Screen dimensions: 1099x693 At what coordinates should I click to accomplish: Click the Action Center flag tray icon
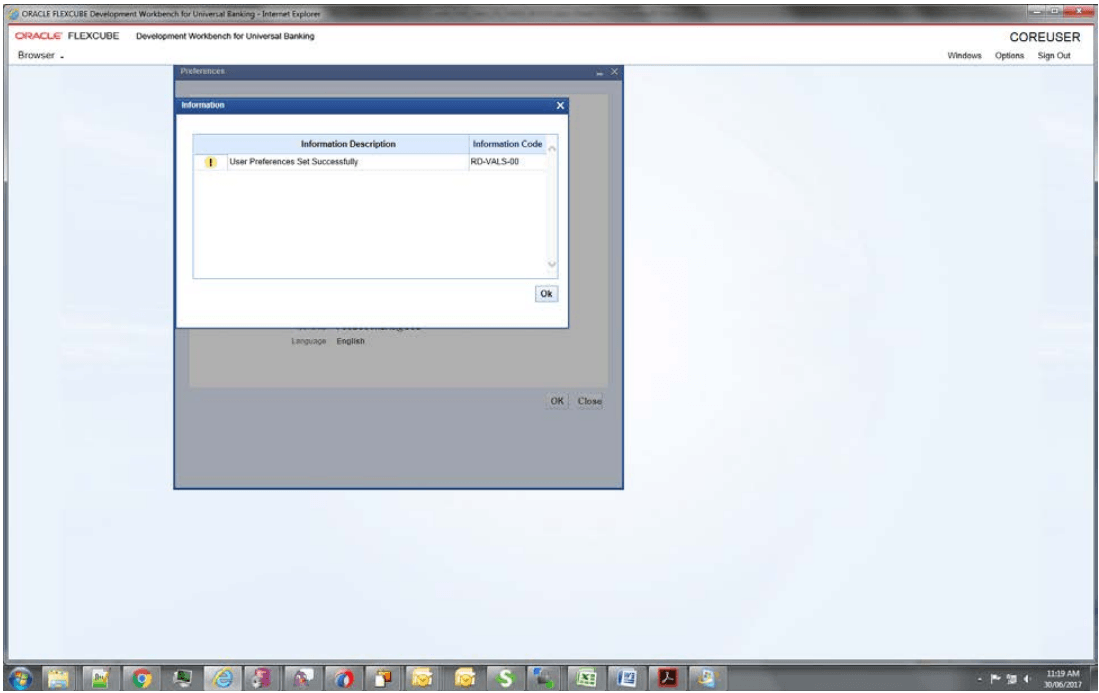coord(995,679)
